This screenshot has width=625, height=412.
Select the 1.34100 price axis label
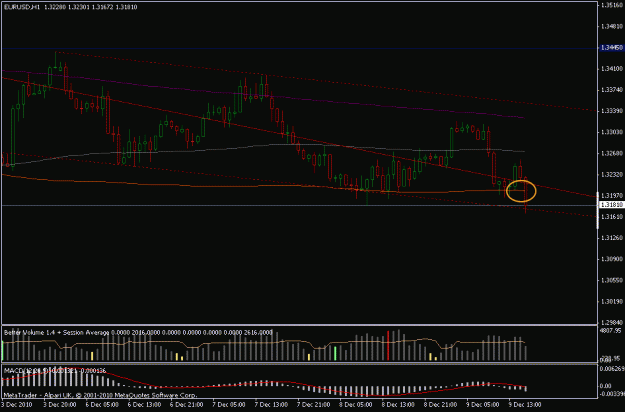coord(612,69)
